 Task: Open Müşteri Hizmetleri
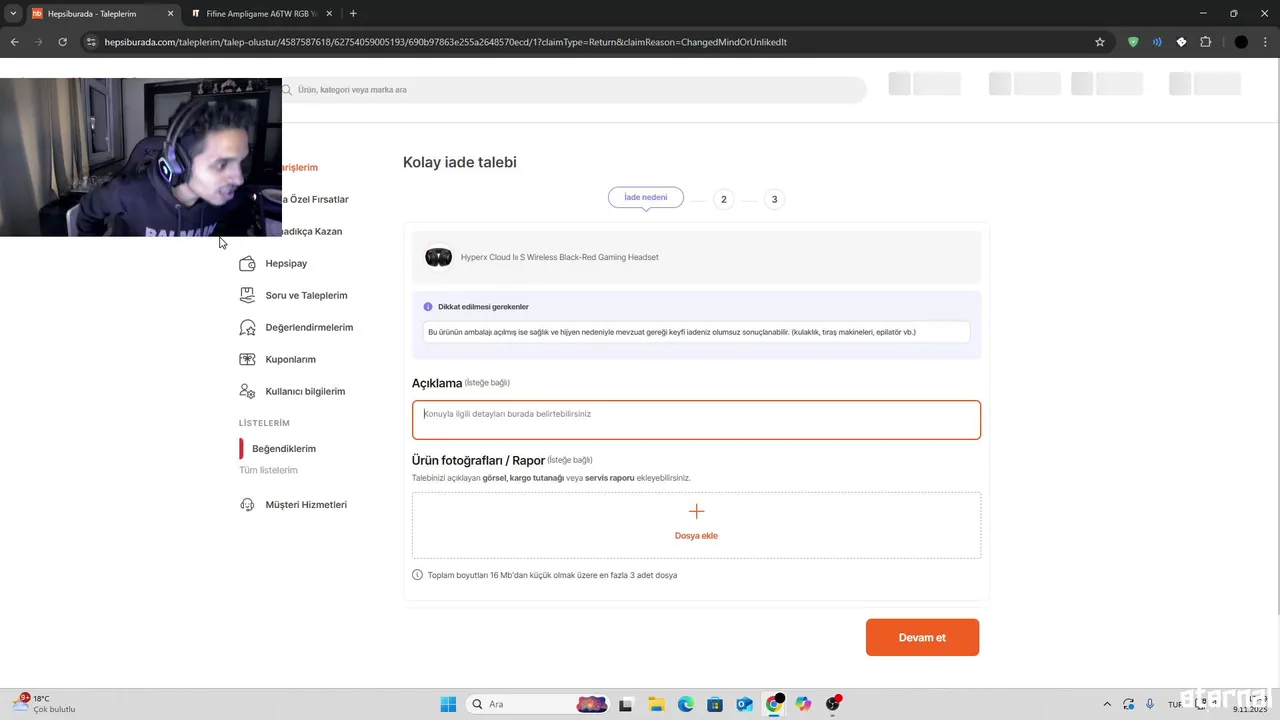tap(306, 505)
